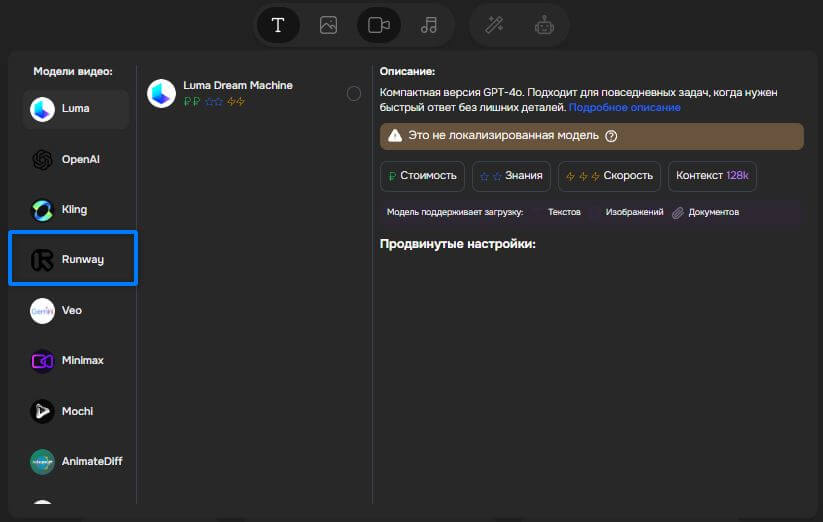Select the Kling video model
The width and height of the screenshot is (823, 522).
[x=75, y=210]
